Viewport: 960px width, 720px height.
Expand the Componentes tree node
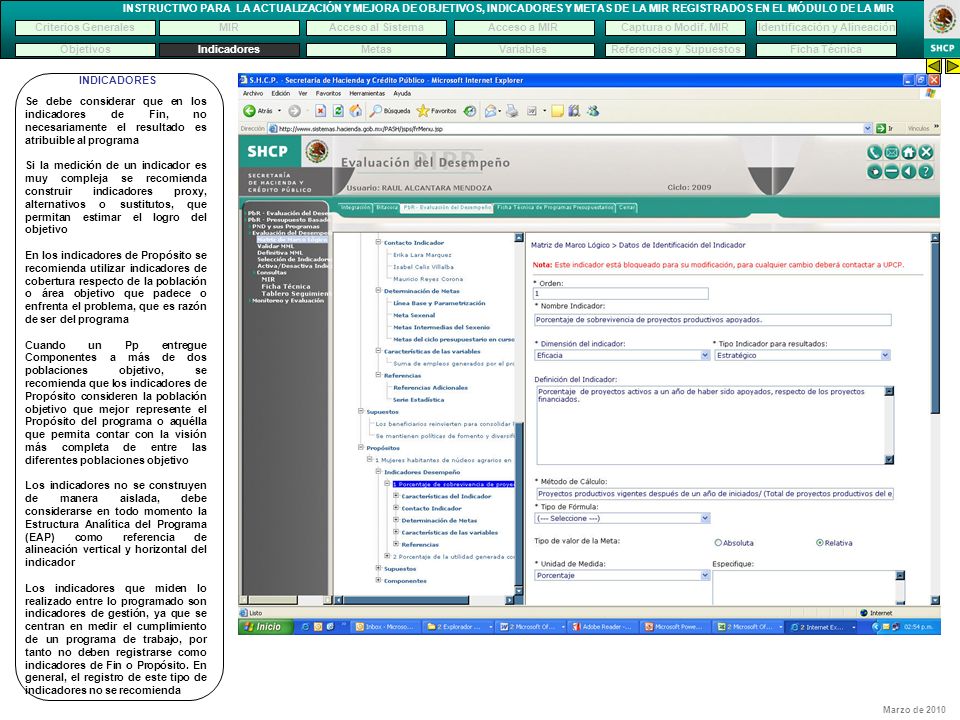tap(378, 580)
